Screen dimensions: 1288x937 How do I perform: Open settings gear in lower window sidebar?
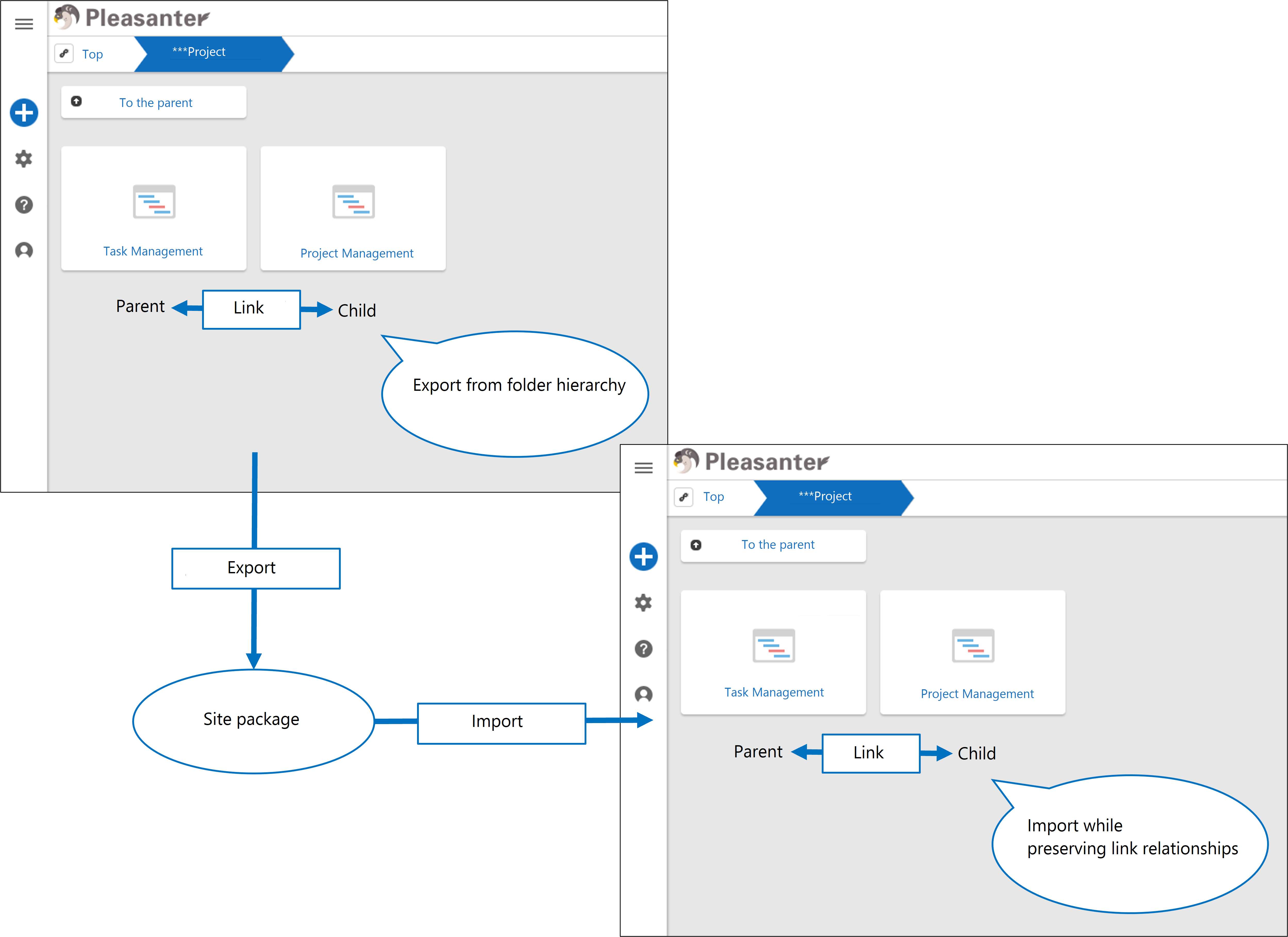coord(643,602)
